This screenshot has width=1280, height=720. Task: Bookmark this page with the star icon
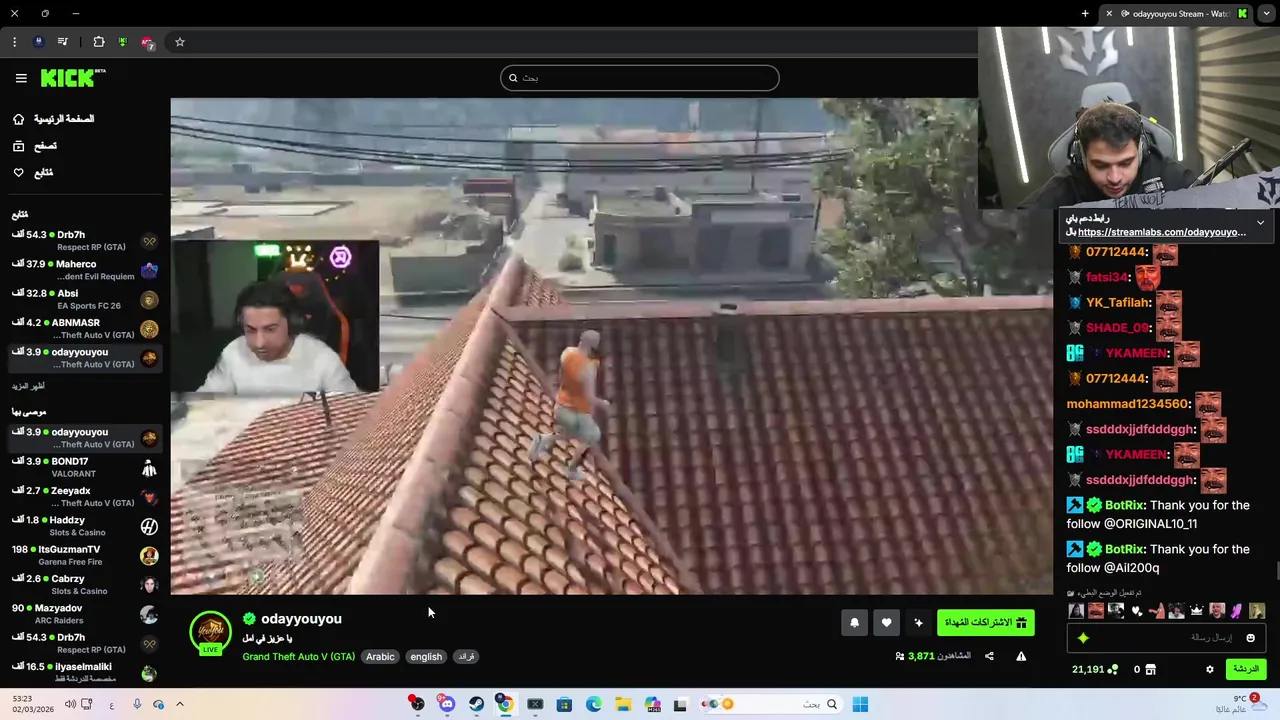click(x=180, y=42)
